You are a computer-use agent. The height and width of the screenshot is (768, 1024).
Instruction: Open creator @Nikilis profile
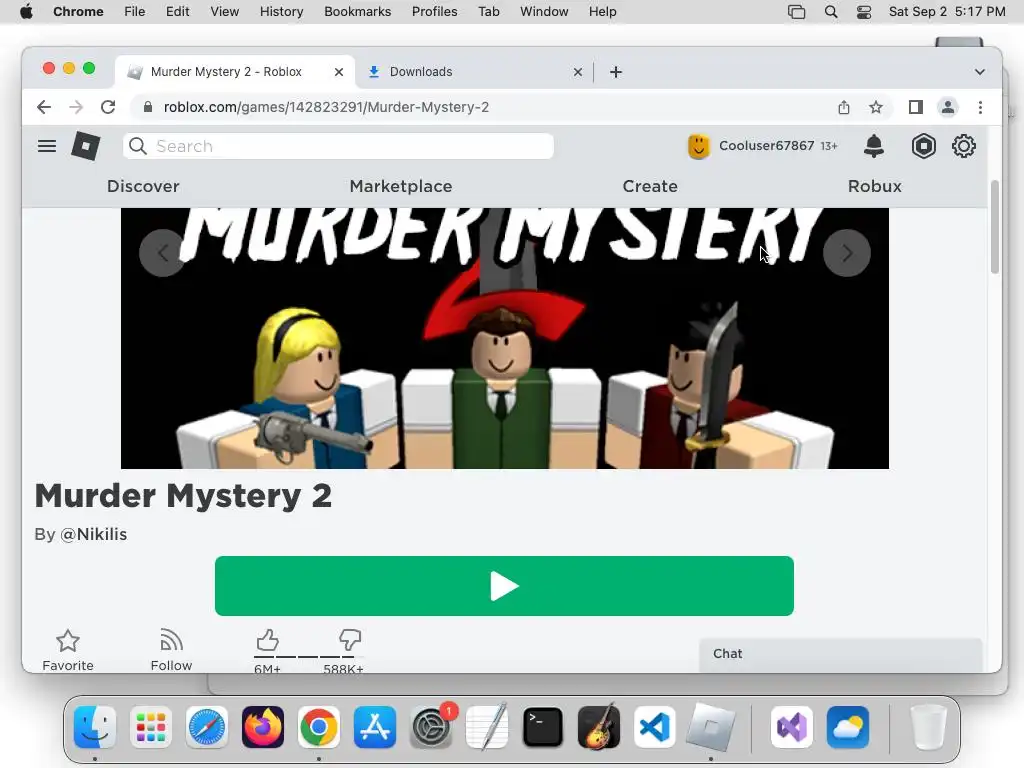tap(93, 534)
